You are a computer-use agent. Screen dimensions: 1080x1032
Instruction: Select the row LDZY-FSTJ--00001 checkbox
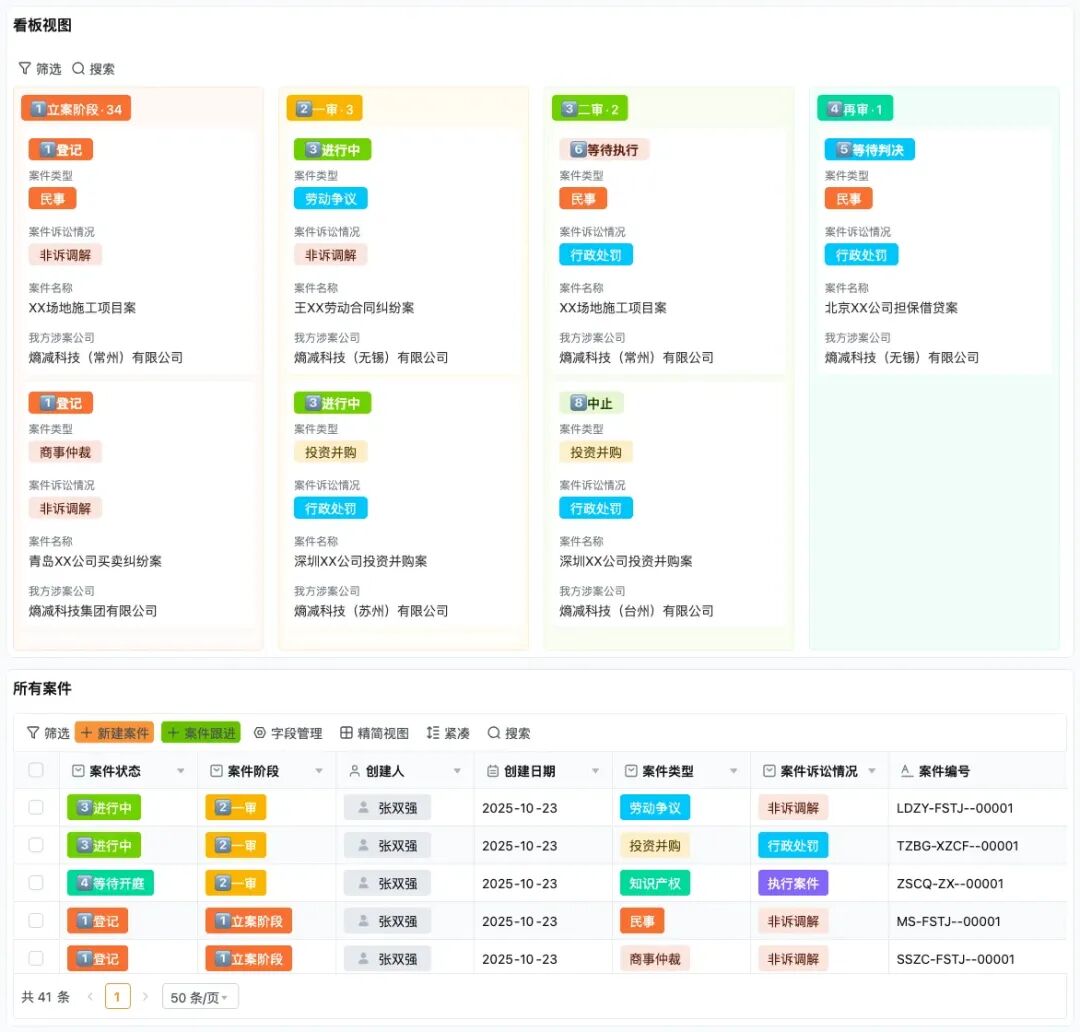coord(36,807)
